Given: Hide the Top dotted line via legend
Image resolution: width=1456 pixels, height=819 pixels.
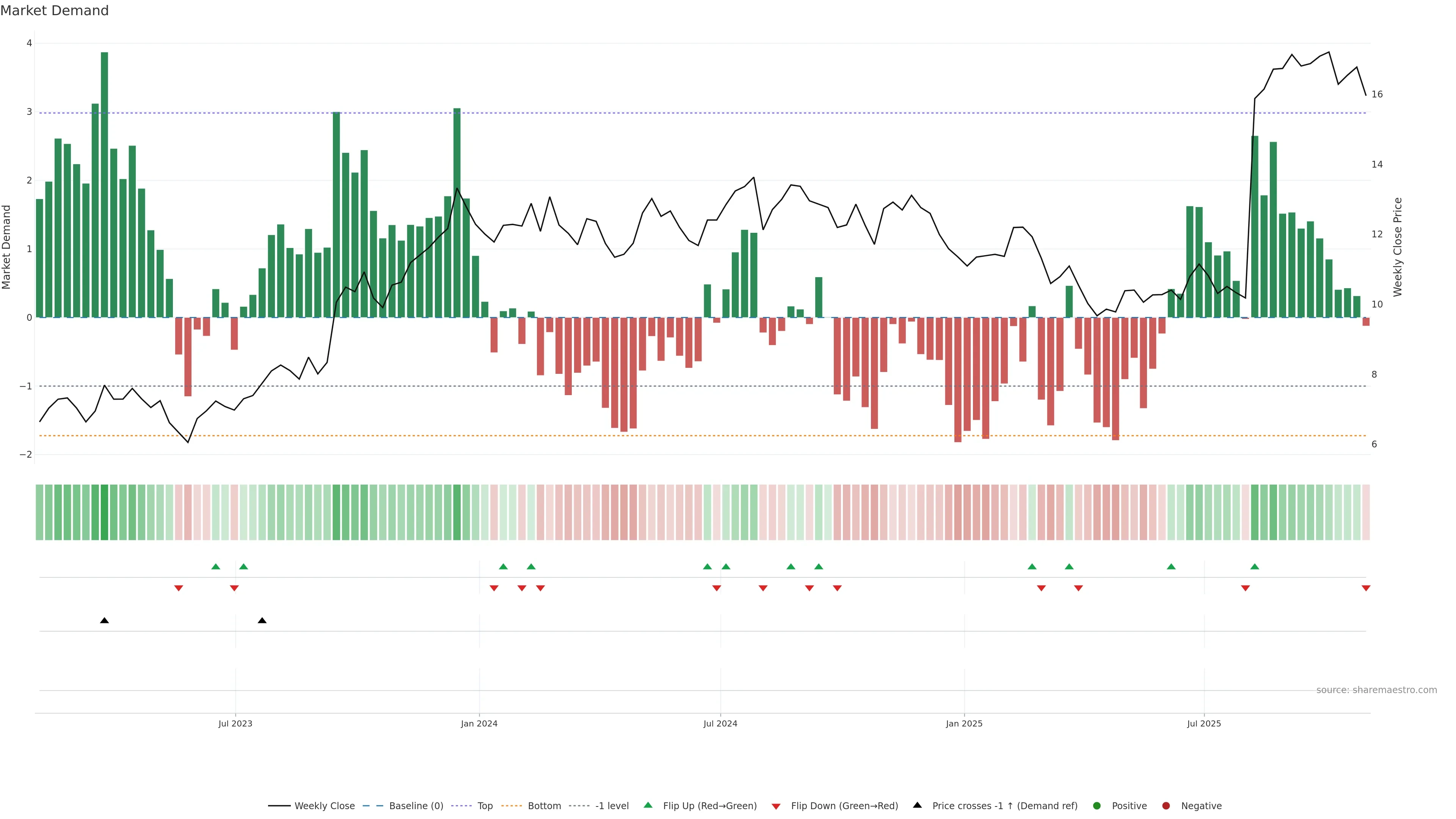Looking at the screenshot, I should click(485, 805).
